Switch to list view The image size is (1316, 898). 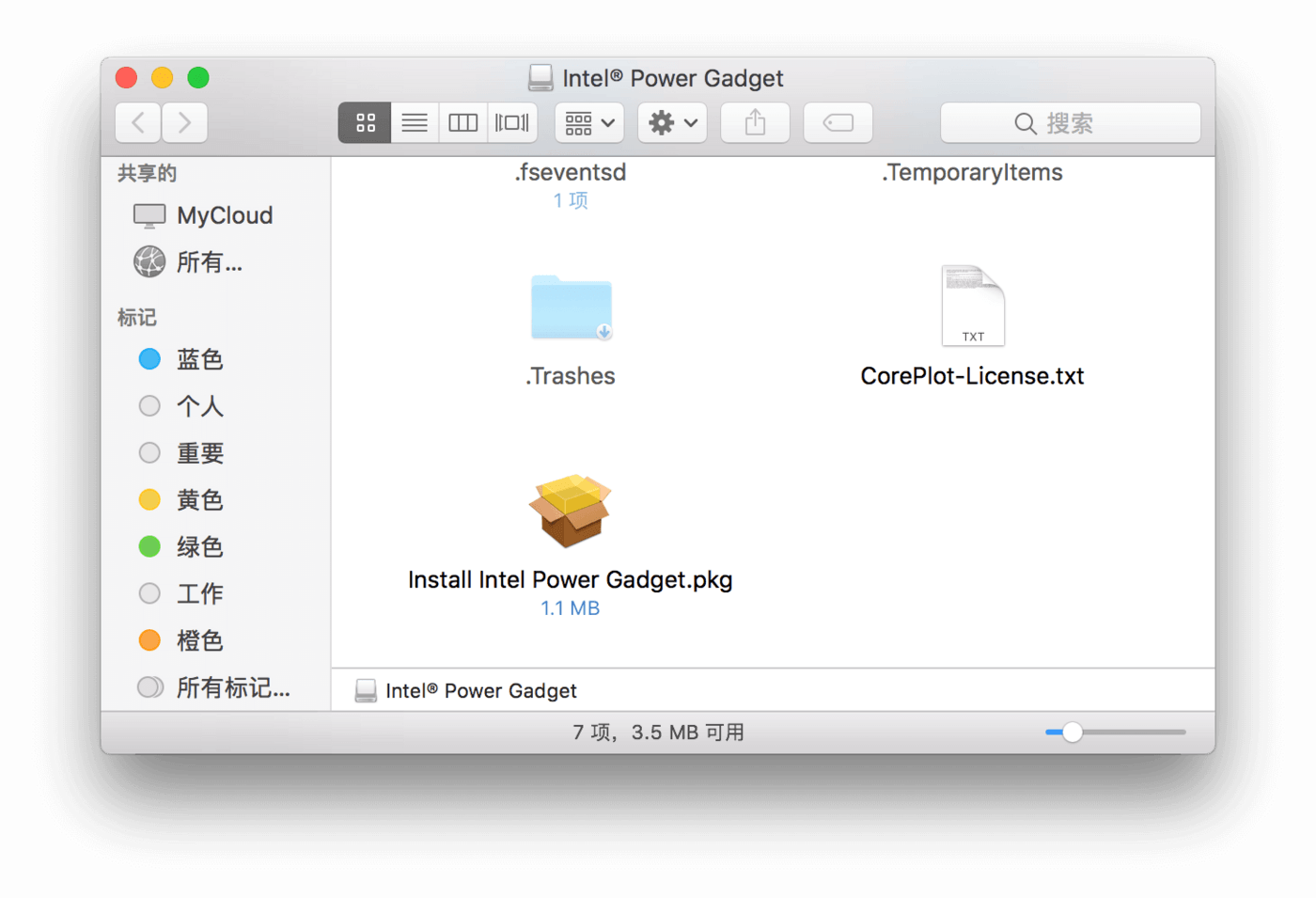coord(415,122)
